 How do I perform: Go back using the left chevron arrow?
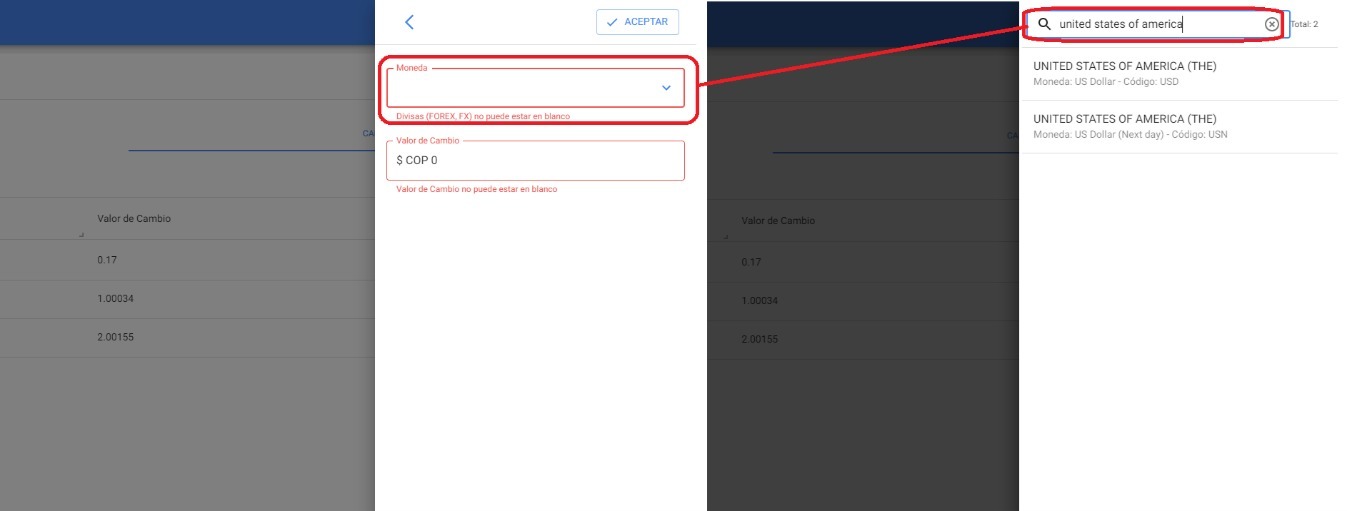pyautogui.click(x=408, y=22)
